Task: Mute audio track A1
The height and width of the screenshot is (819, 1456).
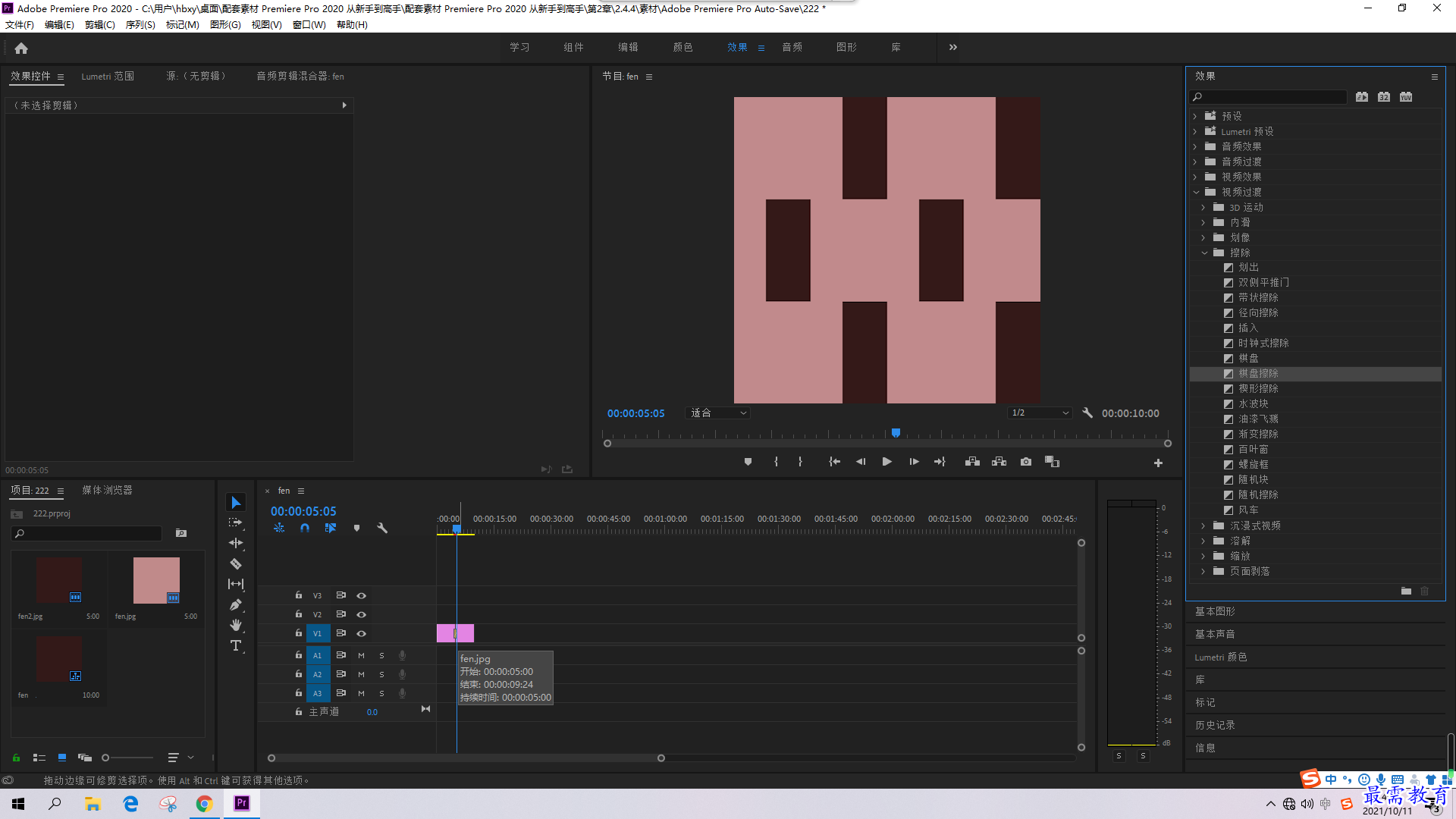Action: 361,655
